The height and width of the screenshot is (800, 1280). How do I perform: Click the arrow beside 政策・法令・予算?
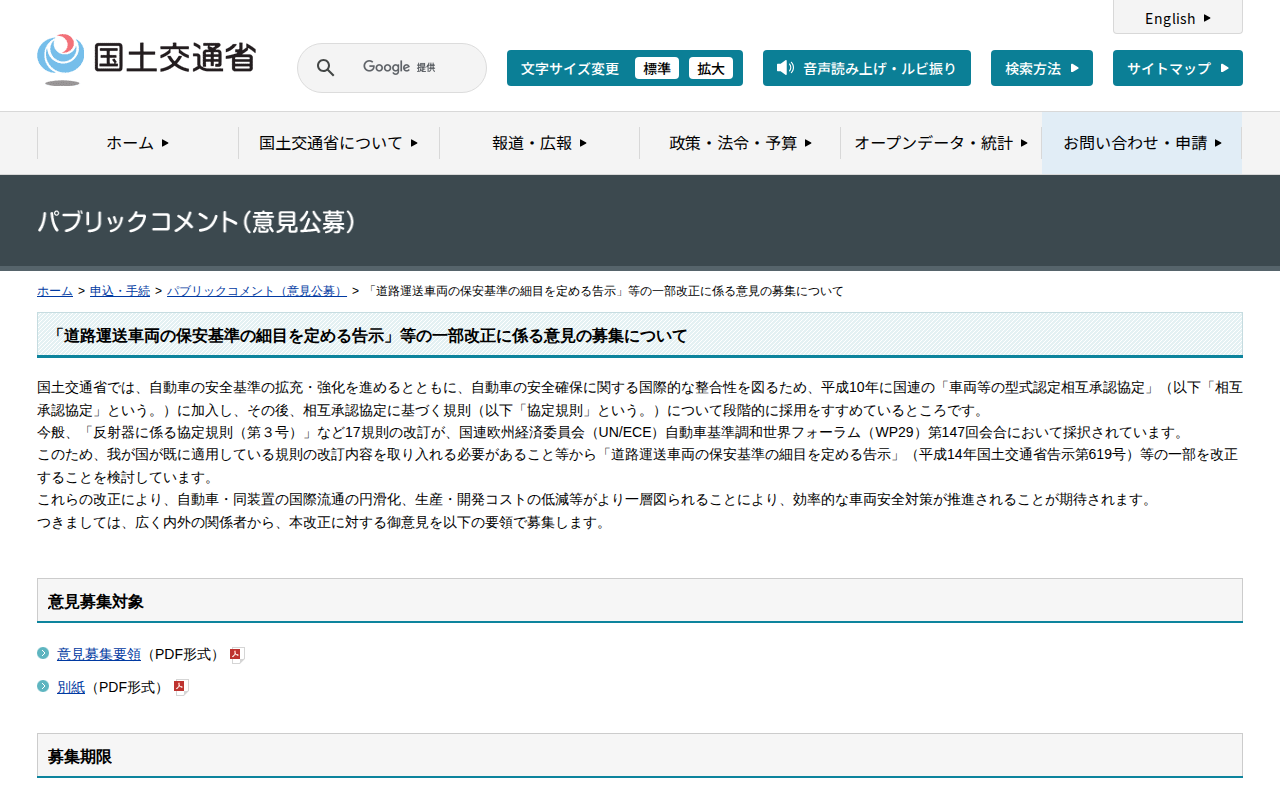click(x=808, y=143)
